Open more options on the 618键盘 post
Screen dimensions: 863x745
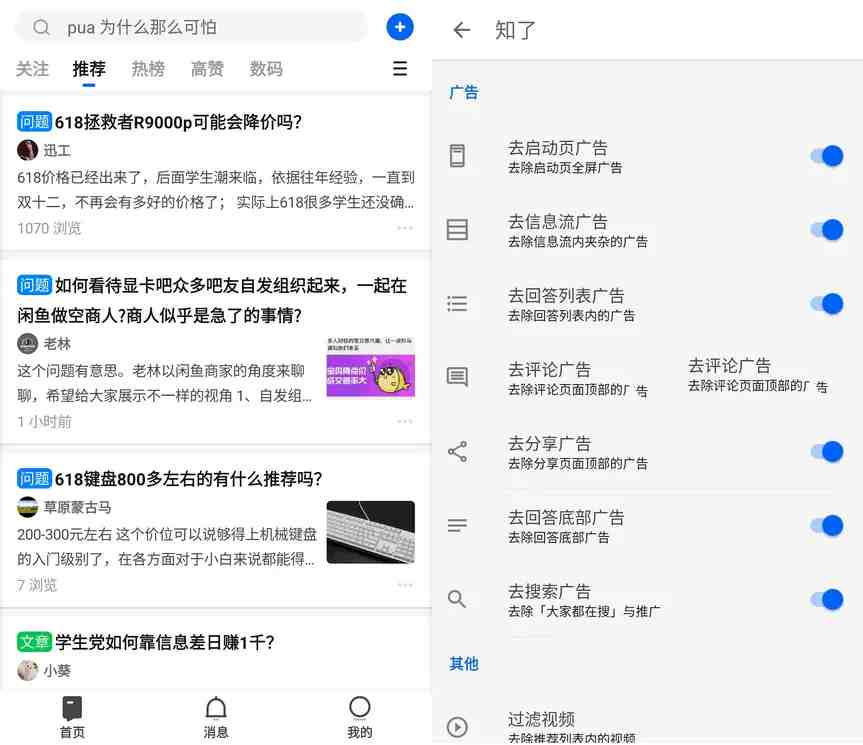point(405,585)
